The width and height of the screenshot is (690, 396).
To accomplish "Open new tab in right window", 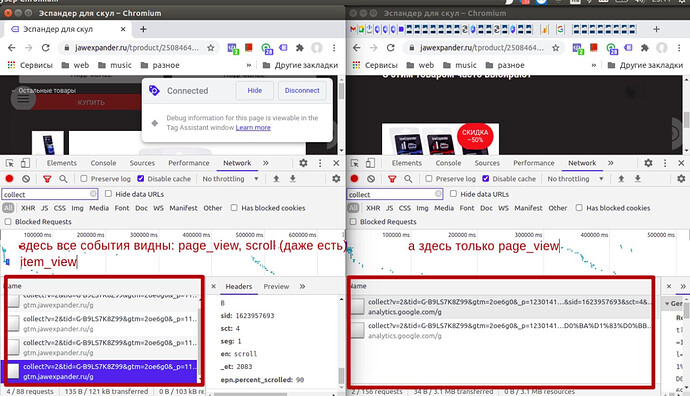I will click(657, 29).
